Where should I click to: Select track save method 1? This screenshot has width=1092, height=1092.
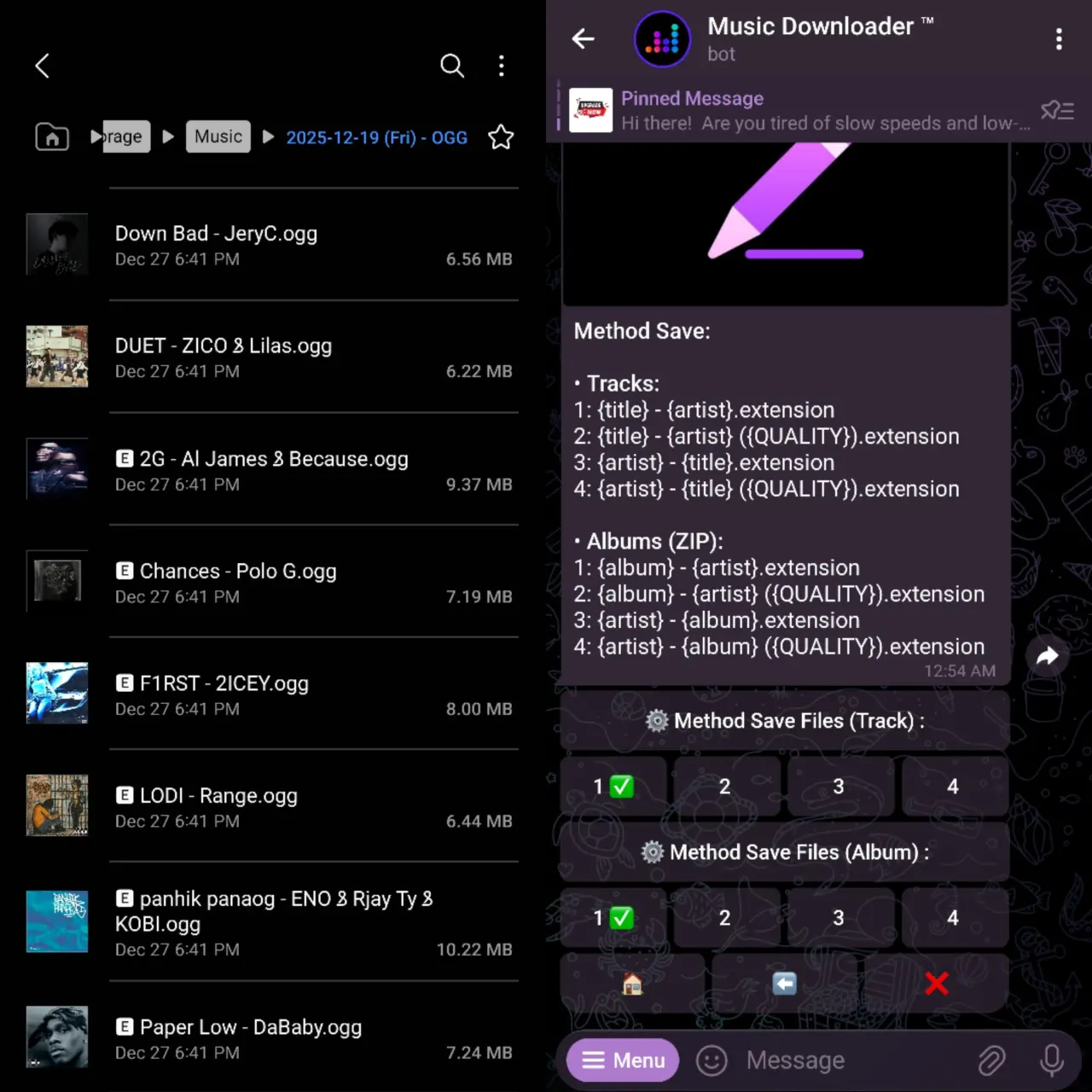pyautogui.click(x=613, y=787)
